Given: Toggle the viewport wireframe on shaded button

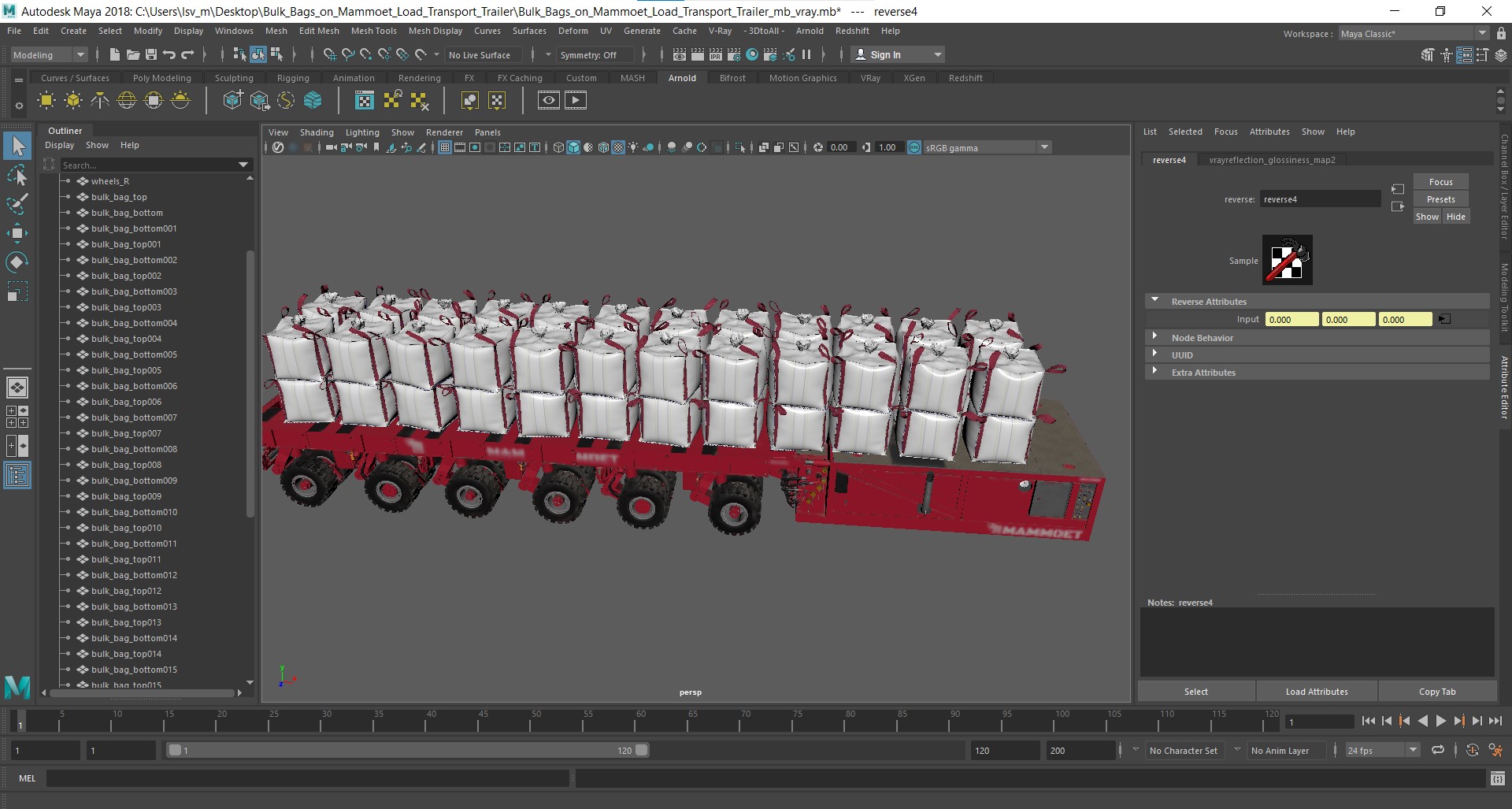Looking at the screenshot, I should [x=603, y=147].
